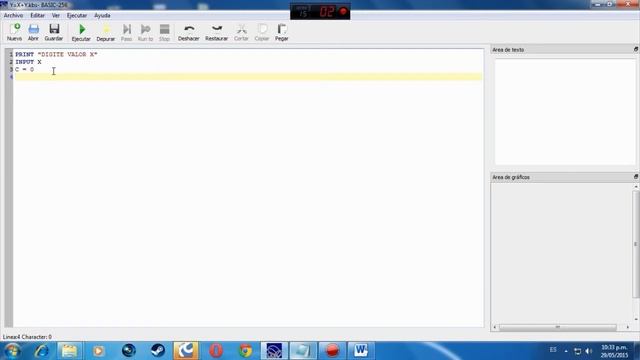640x360 pixels.
Task: Click the graphics scrollbar left arrow
Action: (495, 327)
